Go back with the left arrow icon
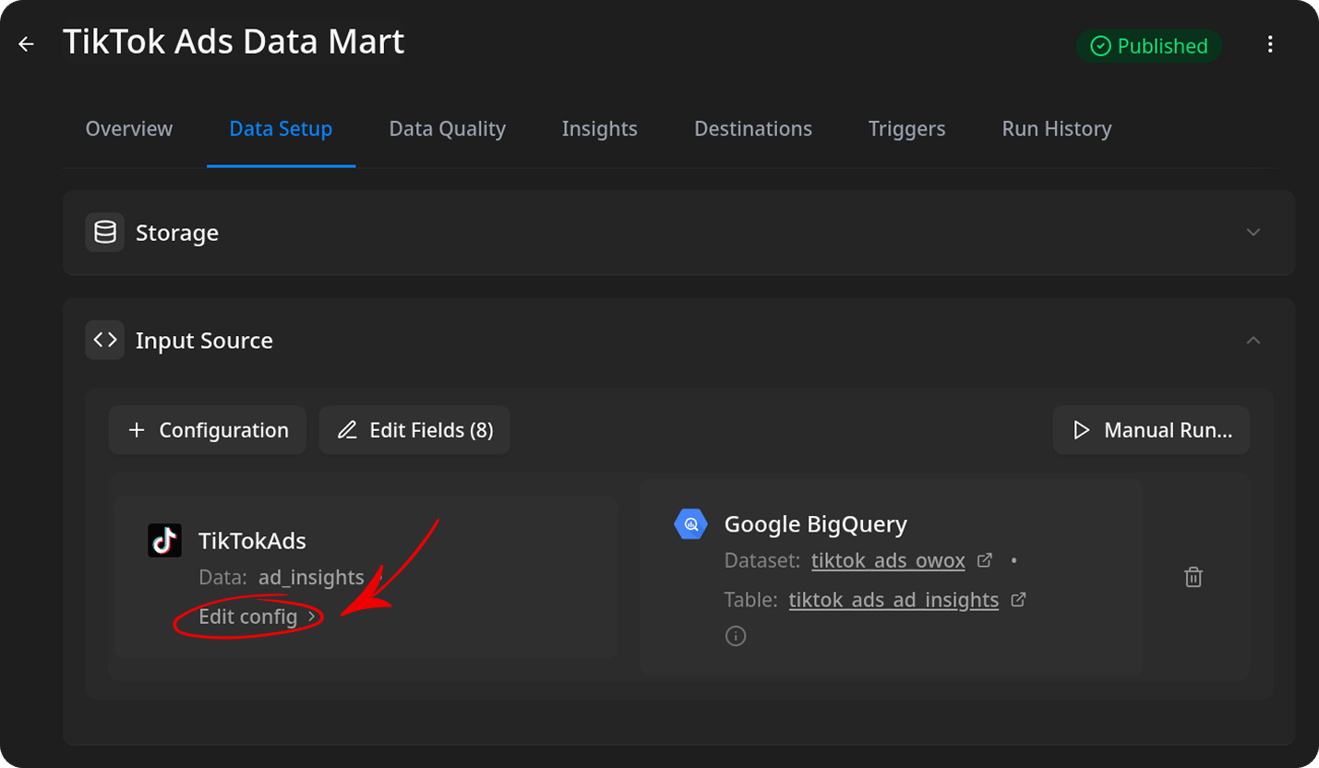This screenshot has height=768, width=1319. click(26, 44)
